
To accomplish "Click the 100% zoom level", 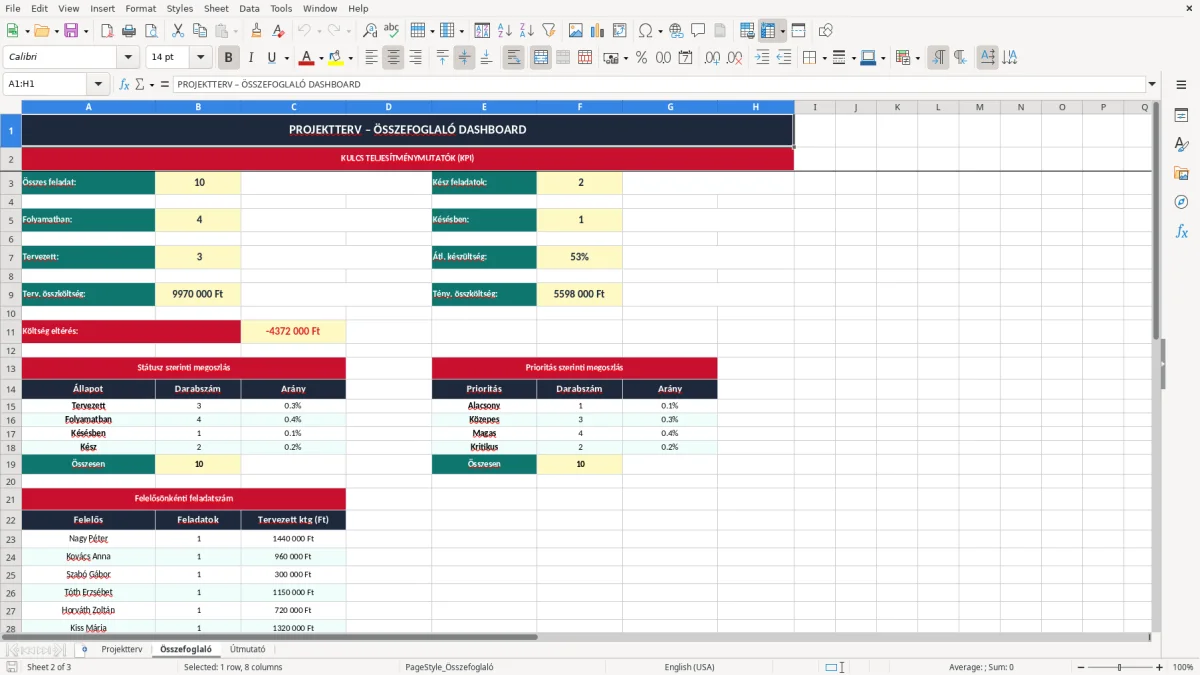I will [1183, 667].
